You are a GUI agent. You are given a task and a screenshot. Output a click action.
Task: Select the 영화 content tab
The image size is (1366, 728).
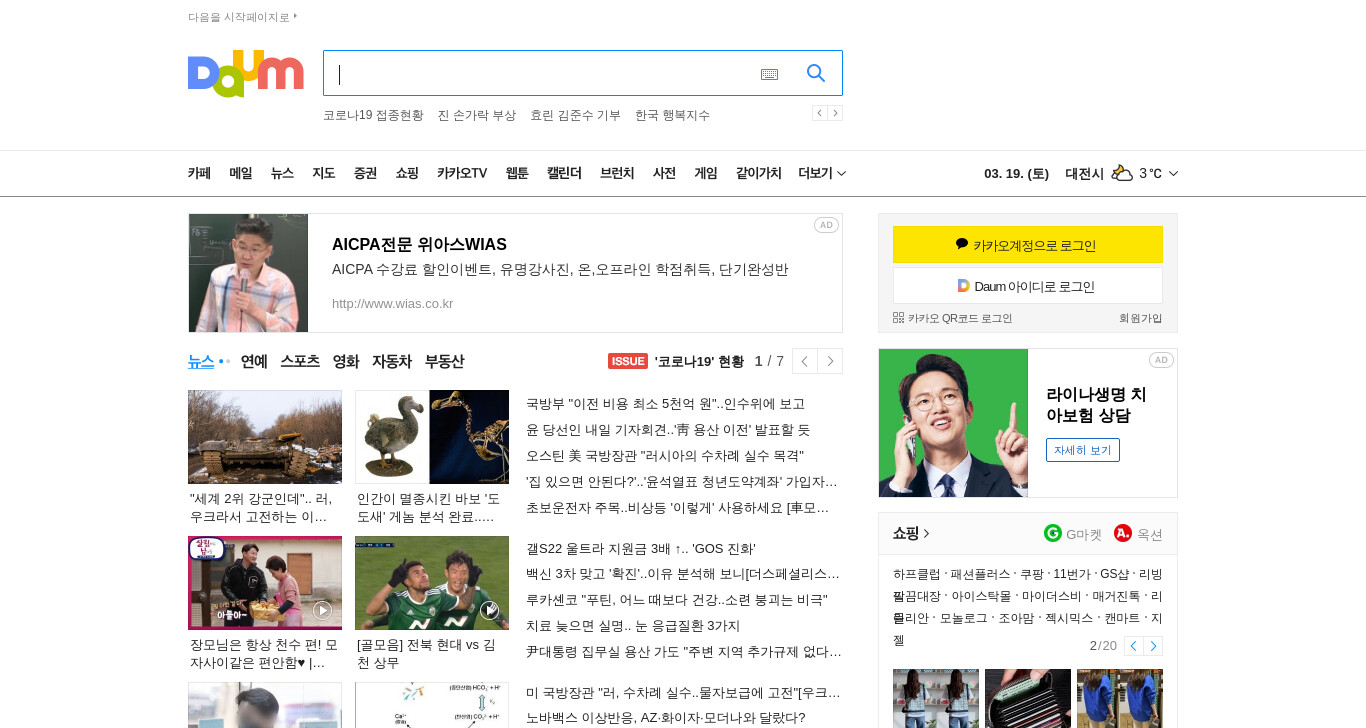coord(346,361)
